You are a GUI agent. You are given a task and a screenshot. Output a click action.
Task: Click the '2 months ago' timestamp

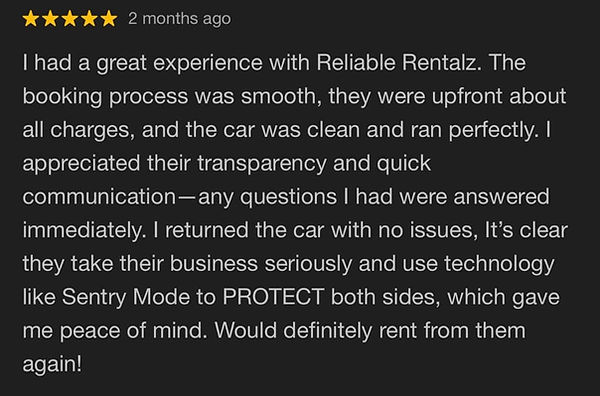179,19
